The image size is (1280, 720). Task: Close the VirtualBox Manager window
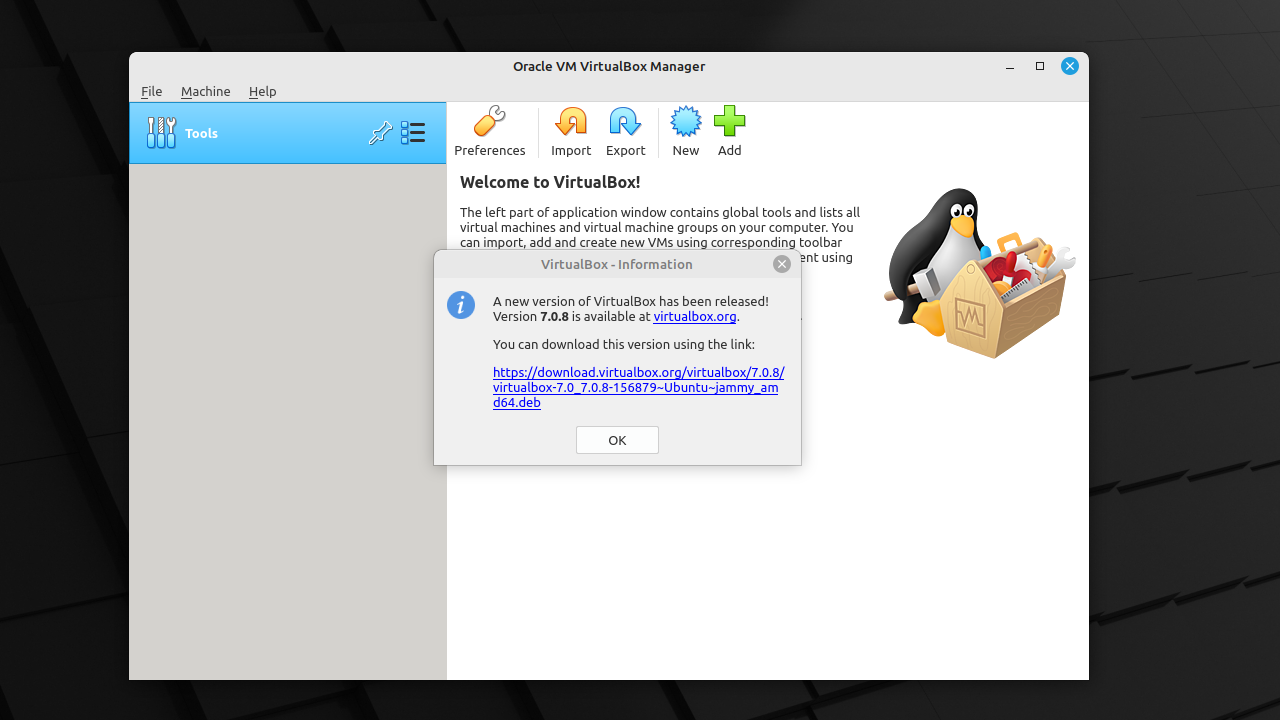[x=1070, y=66]
